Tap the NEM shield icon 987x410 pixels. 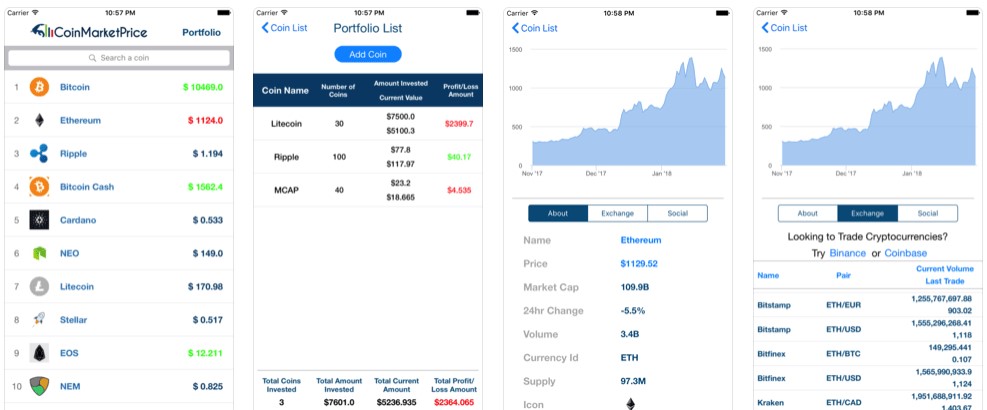(x=39, y=386)
